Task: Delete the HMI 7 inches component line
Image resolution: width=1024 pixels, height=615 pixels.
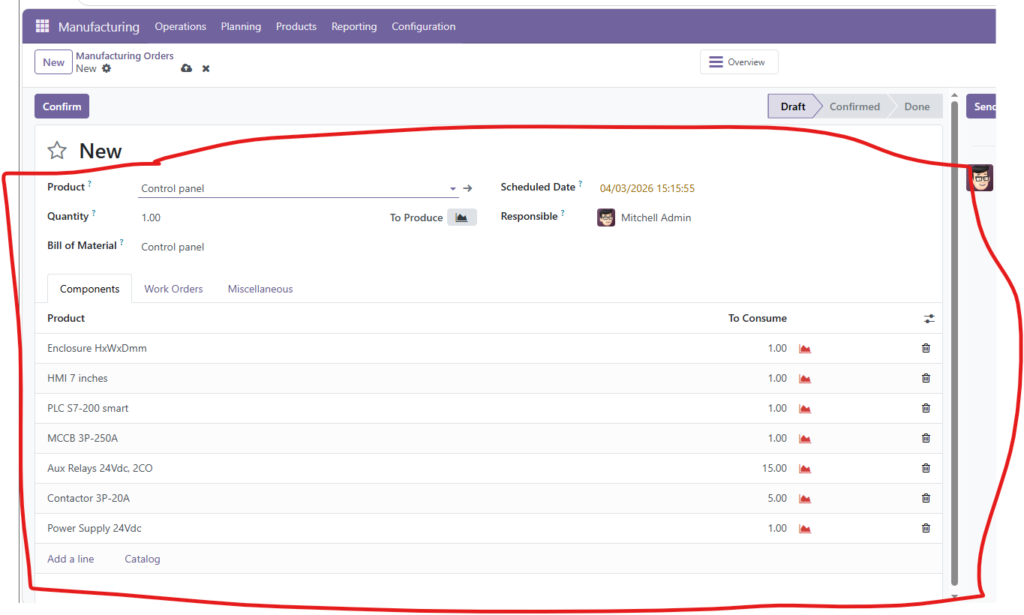Action: click(x=925, y=378)
